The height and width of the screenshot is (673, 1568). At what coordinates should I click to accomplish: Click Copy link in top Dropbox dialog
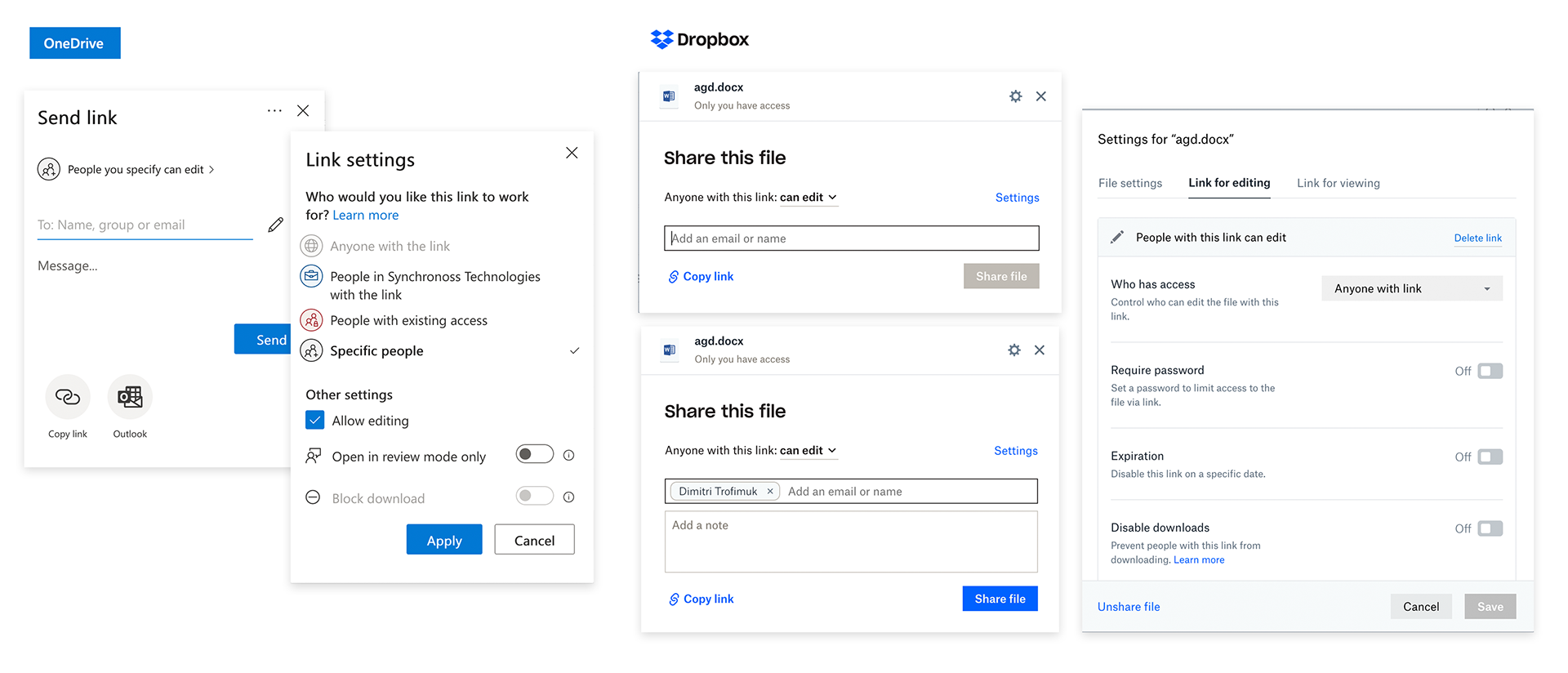click(x=701, y=276)
